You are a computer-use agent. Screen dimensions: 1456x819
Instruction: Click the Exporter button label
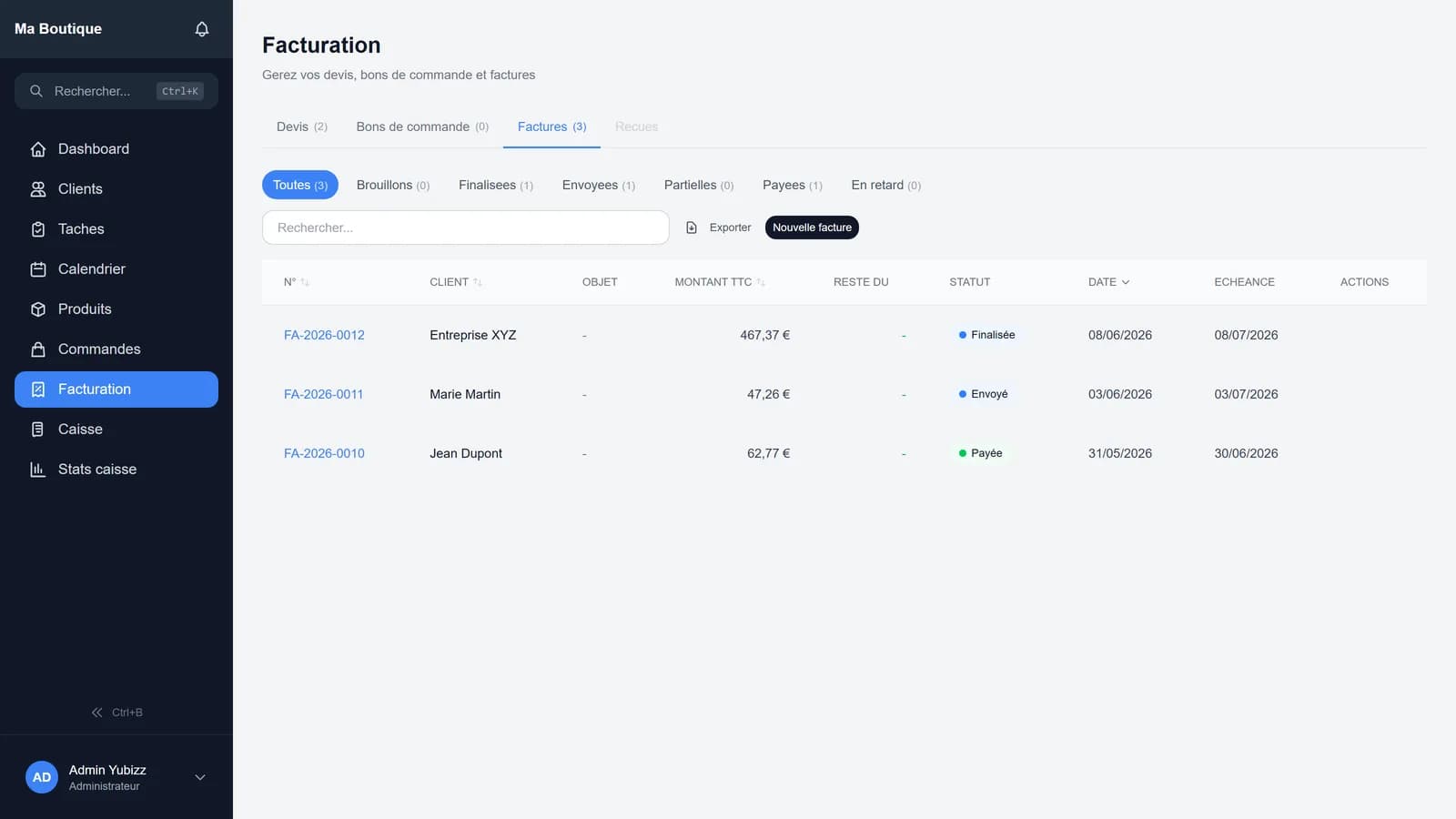(x=731, y=227)
